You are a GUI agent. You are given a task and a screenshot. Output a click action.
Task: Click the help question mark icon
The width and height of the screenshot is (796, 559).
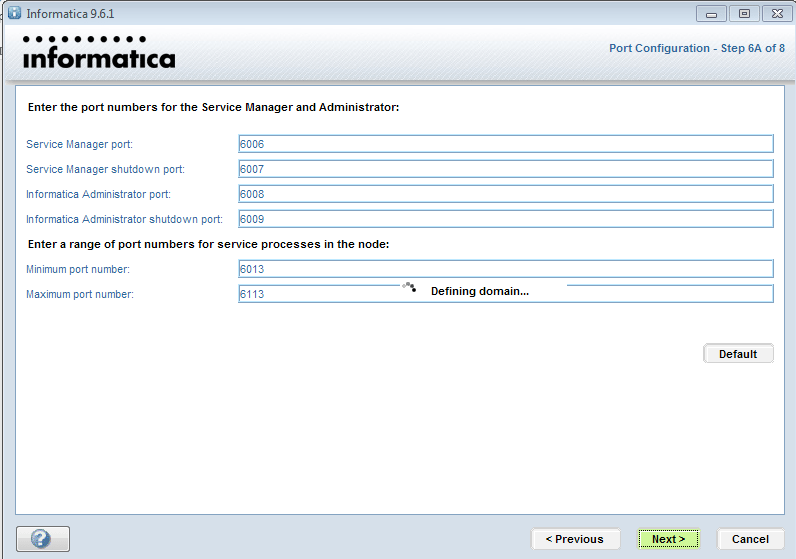(x=43, y=539)
